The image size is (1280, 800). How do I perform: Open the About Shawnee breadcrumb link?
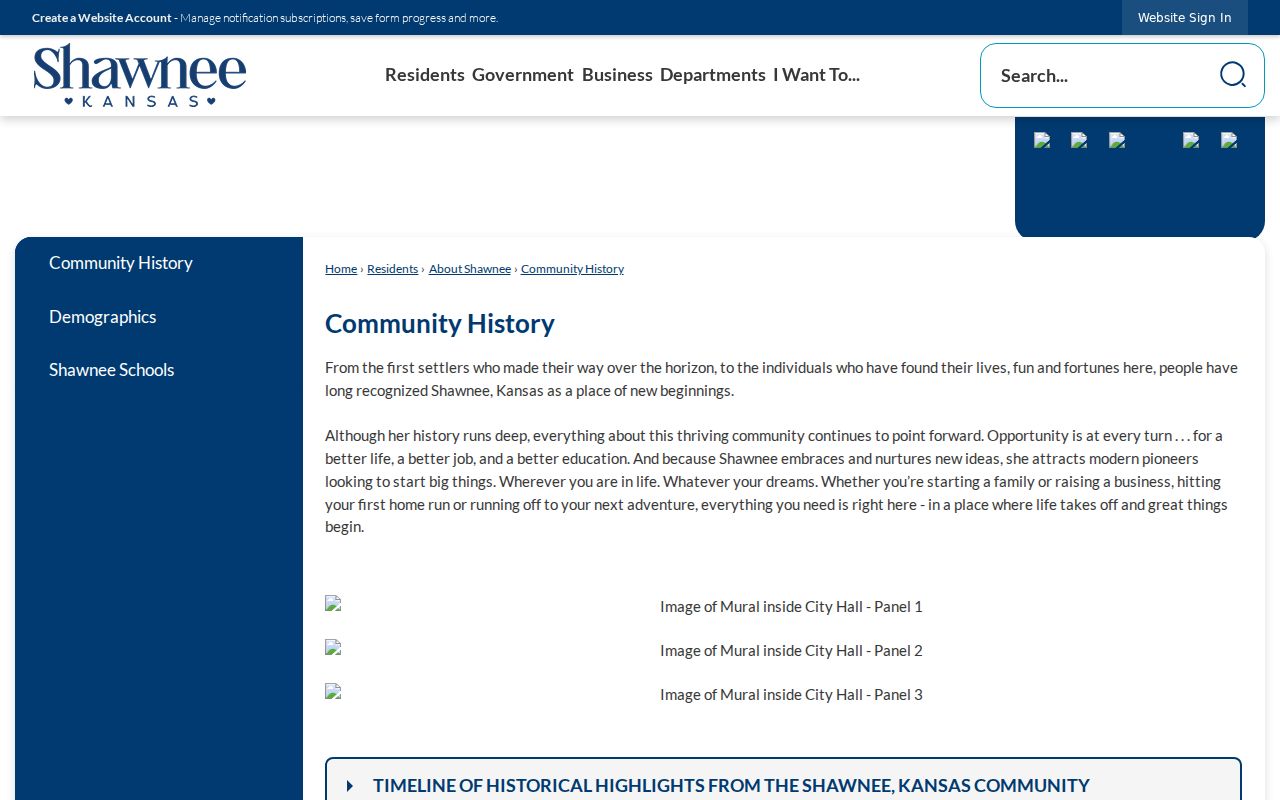[470, 269]
